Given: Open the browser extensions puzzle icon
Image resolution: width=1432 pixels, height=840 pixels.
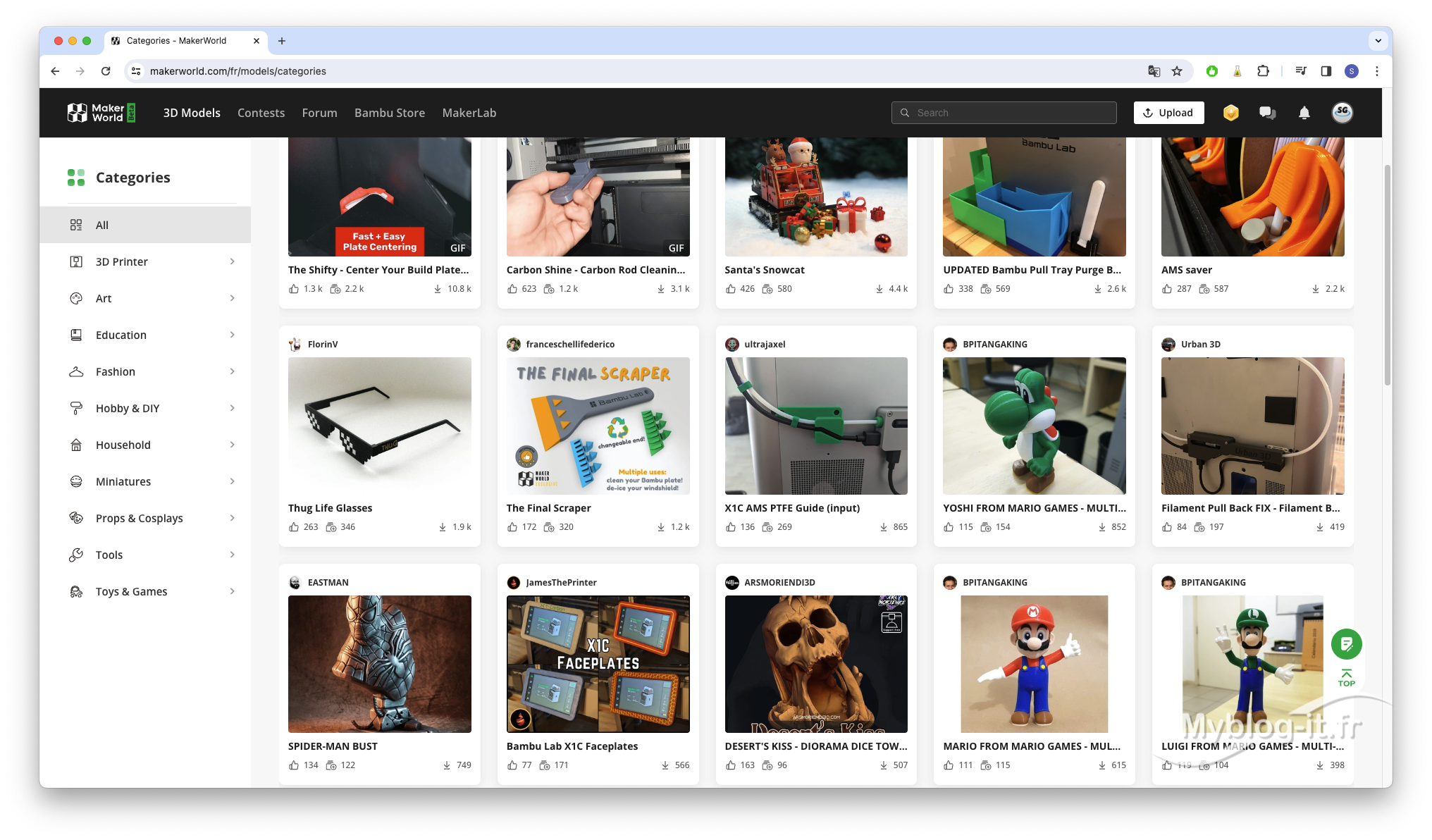Looking at the screenshot, I should pyautogui.click(x=1263, y=71).
